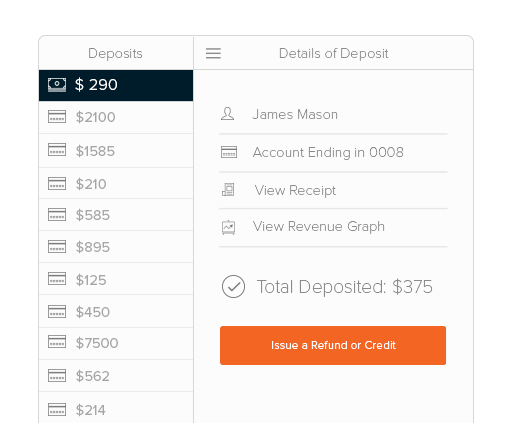The height and width of the screenshot is (423, 516).
Task: Select the $895 deposit
Action: [x=116, y=247]
